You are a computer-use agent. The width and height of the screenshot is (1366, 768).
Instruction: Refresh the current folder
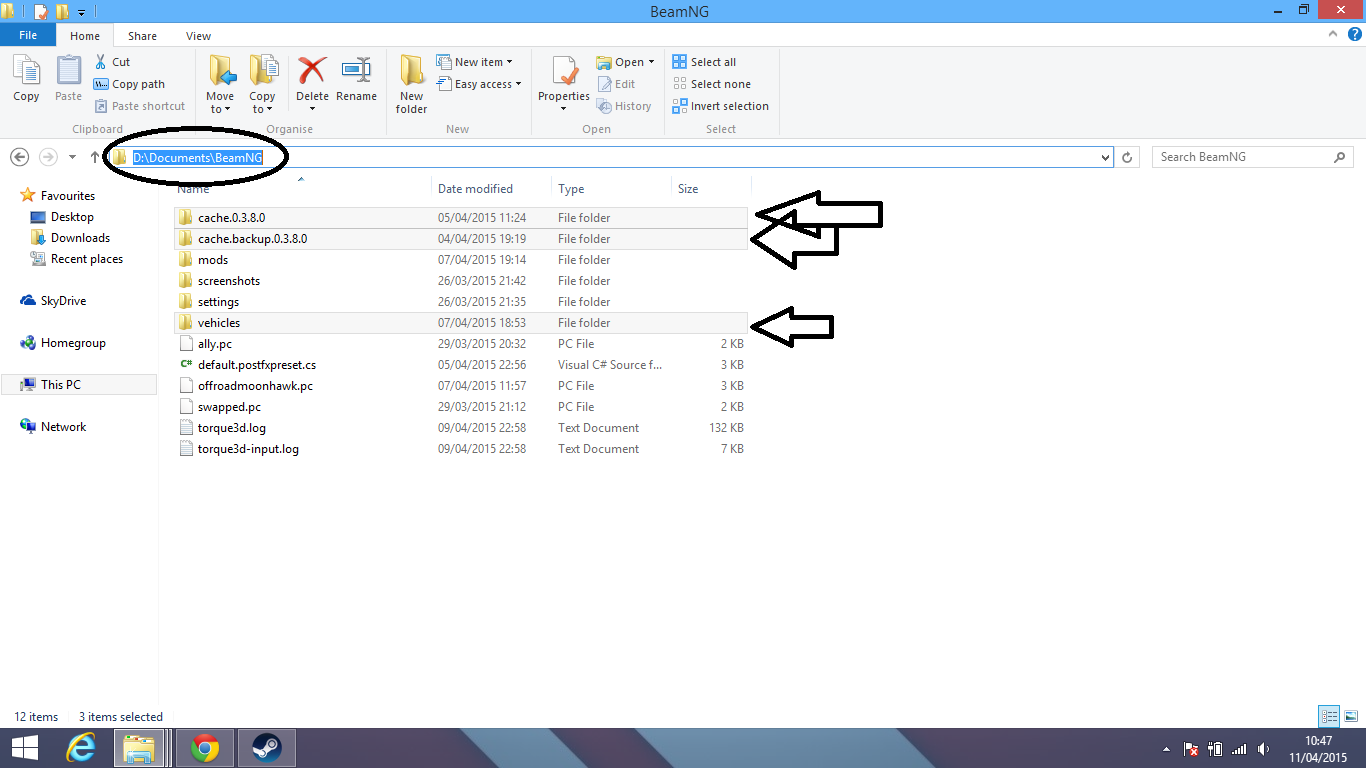tap(1128, 157)
